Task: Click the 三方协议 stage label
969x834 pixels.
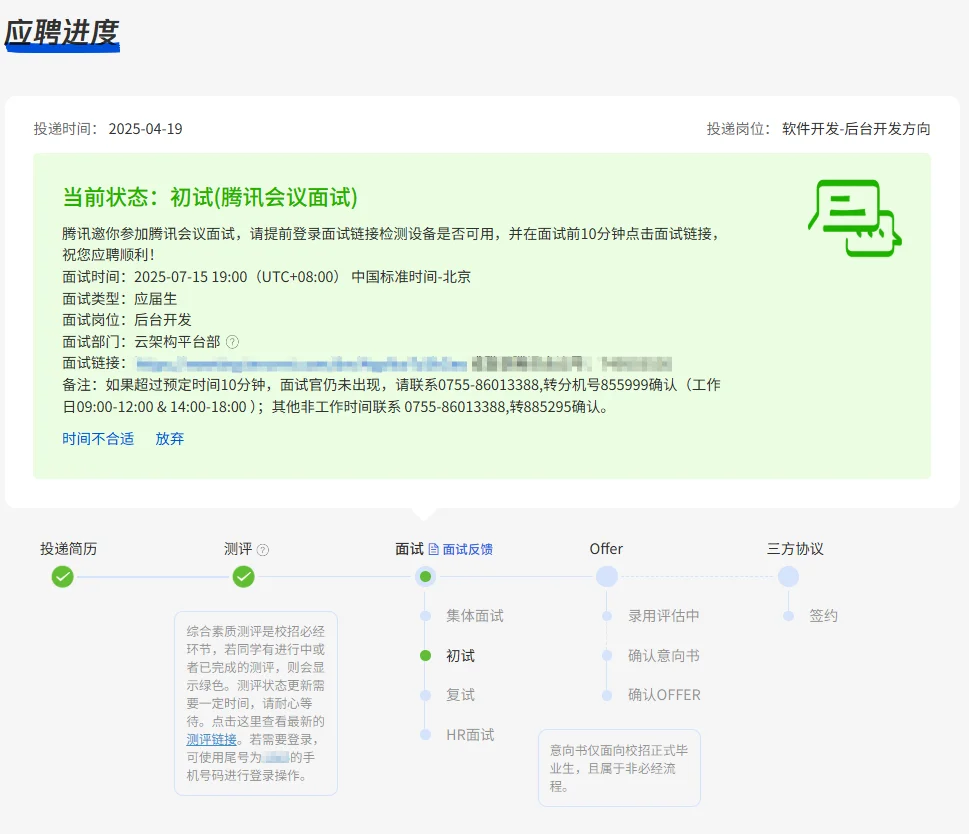Action: (x=795, y=549)
